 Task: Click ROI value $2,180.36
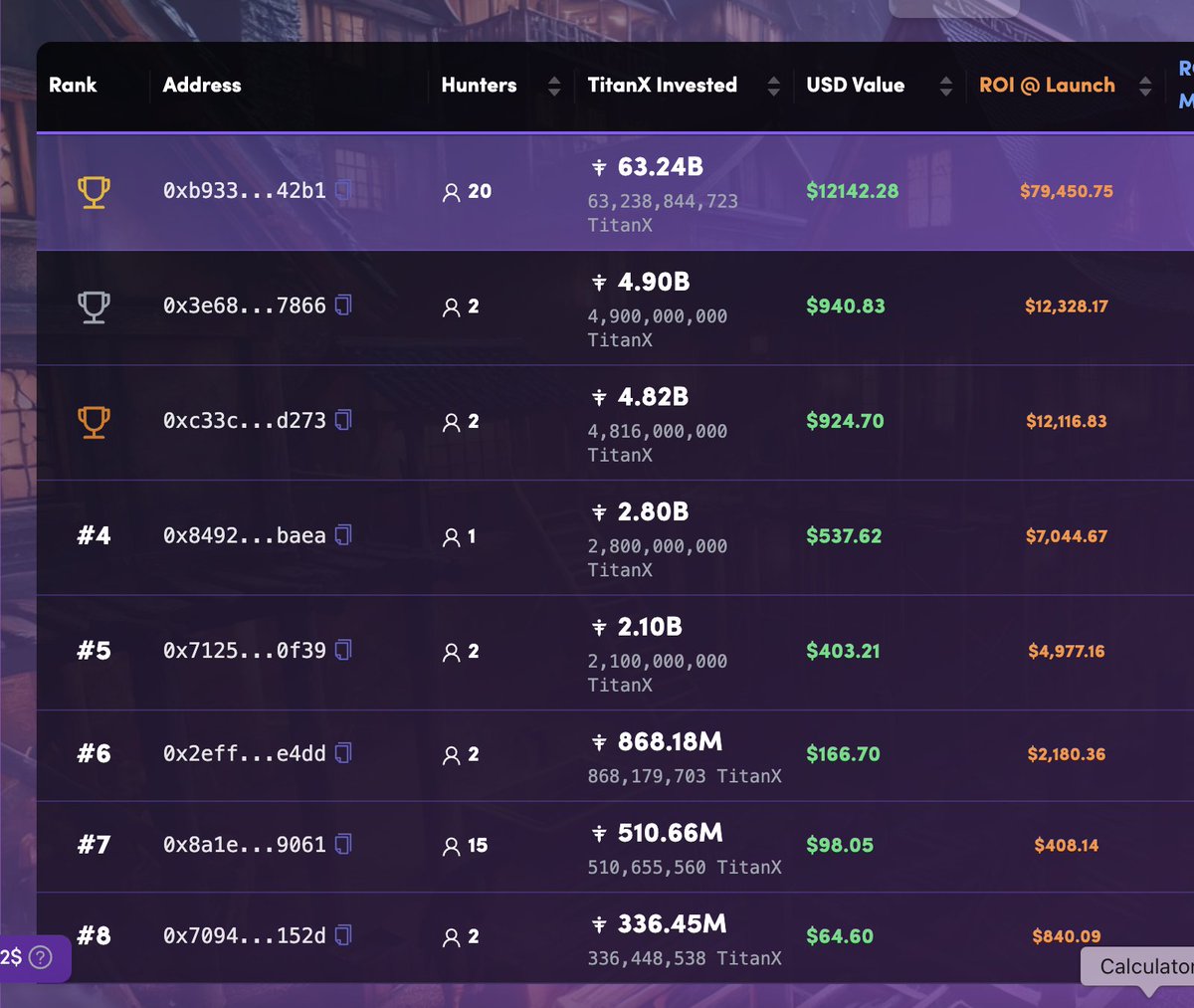[x=1067, y=754]
